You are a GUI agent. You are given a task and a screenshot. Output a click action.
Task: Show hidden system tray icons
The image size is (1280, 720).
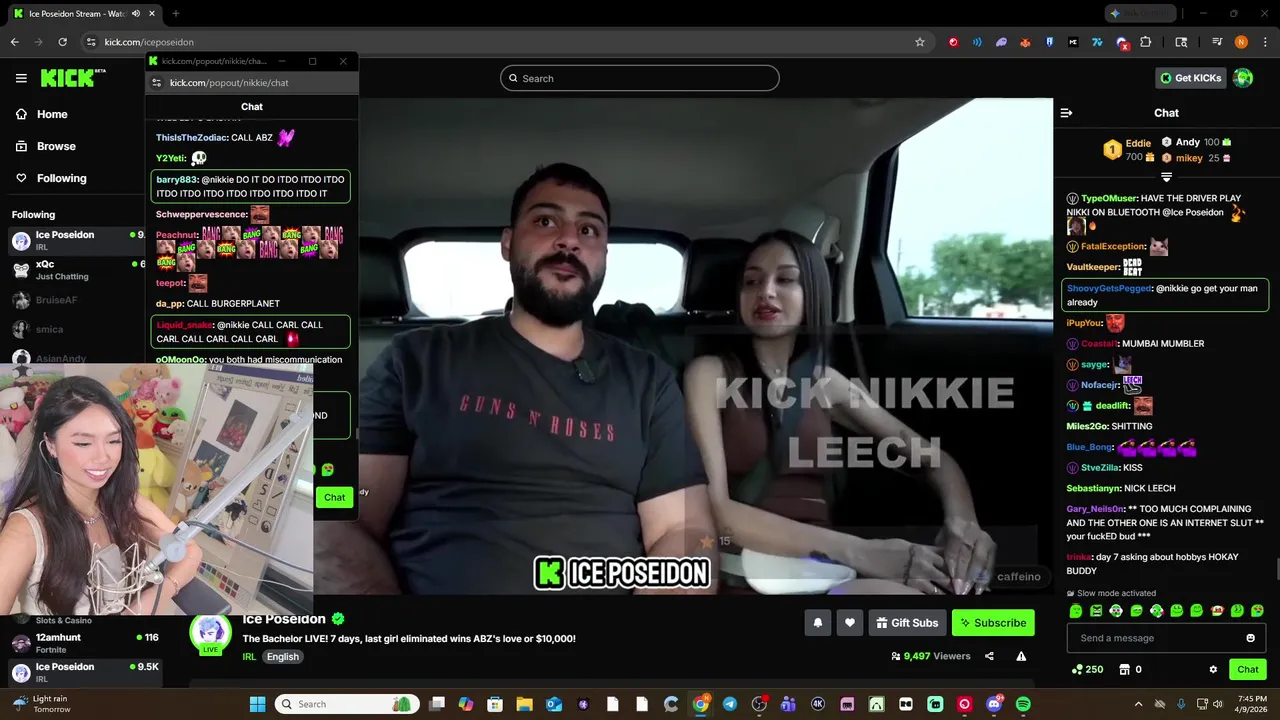[1138, 704]
